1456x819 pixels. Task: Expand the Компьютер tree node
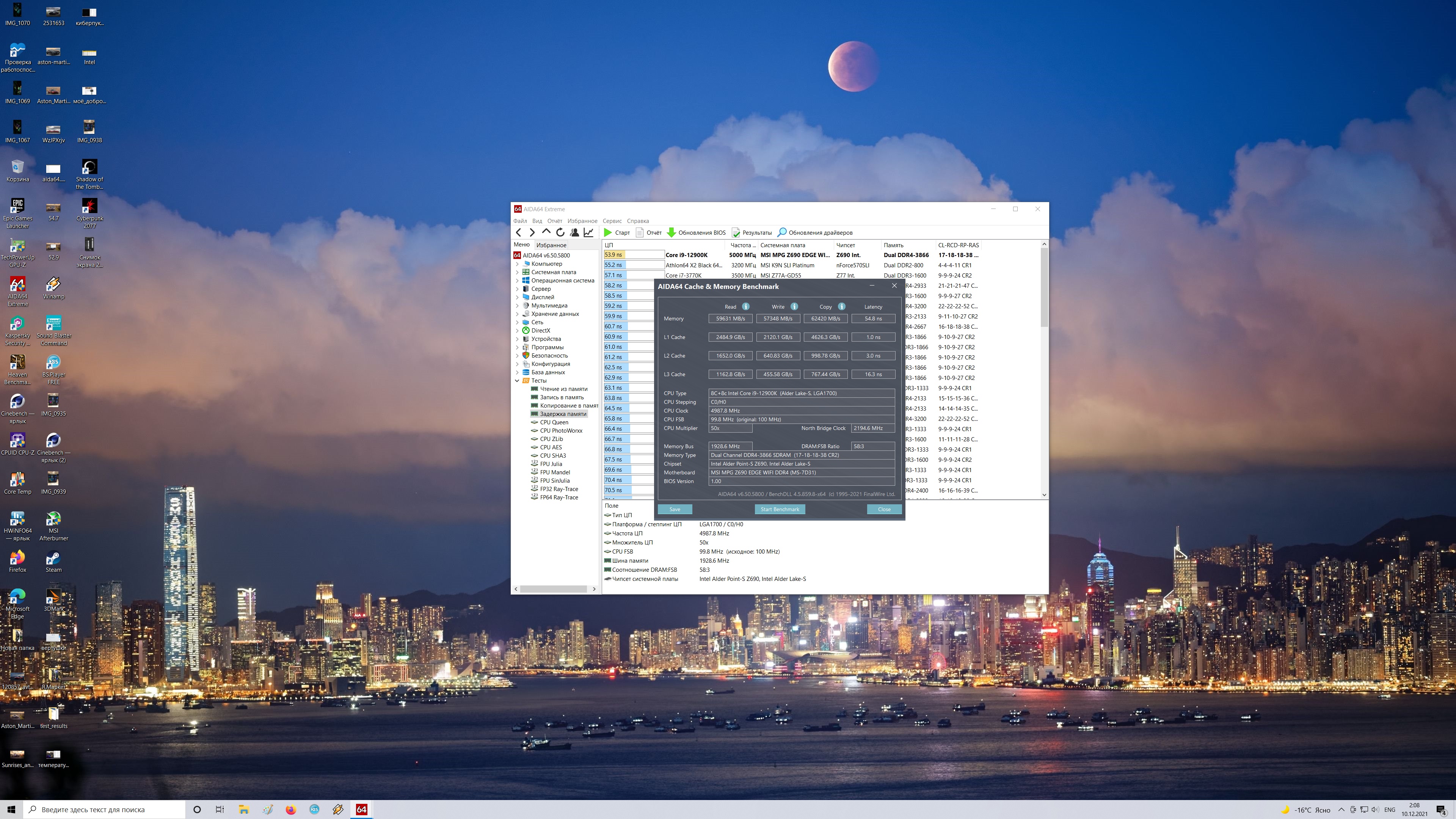coord(516,264)
